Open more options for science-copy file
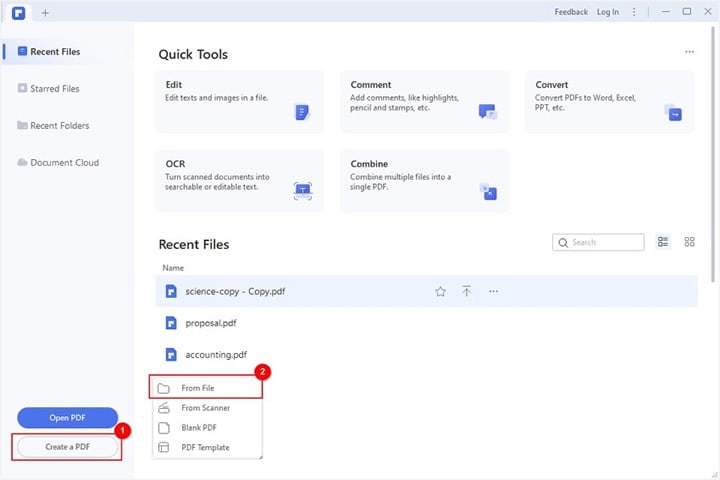720x480 pixels. click(493, 291)
